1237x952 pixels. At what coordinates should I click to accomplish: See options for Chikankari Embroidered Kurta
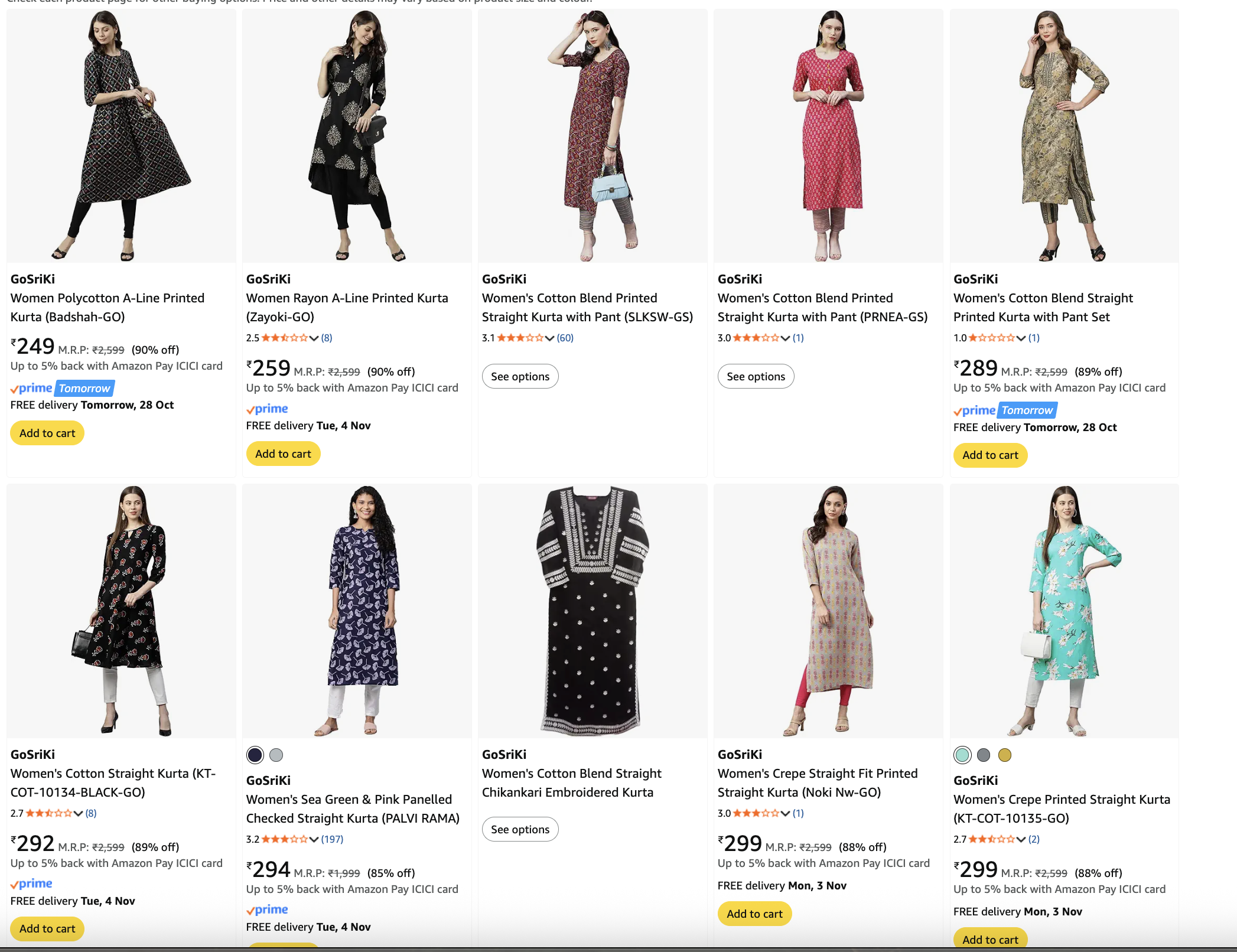pyautogui.click(x=520, y=829)
